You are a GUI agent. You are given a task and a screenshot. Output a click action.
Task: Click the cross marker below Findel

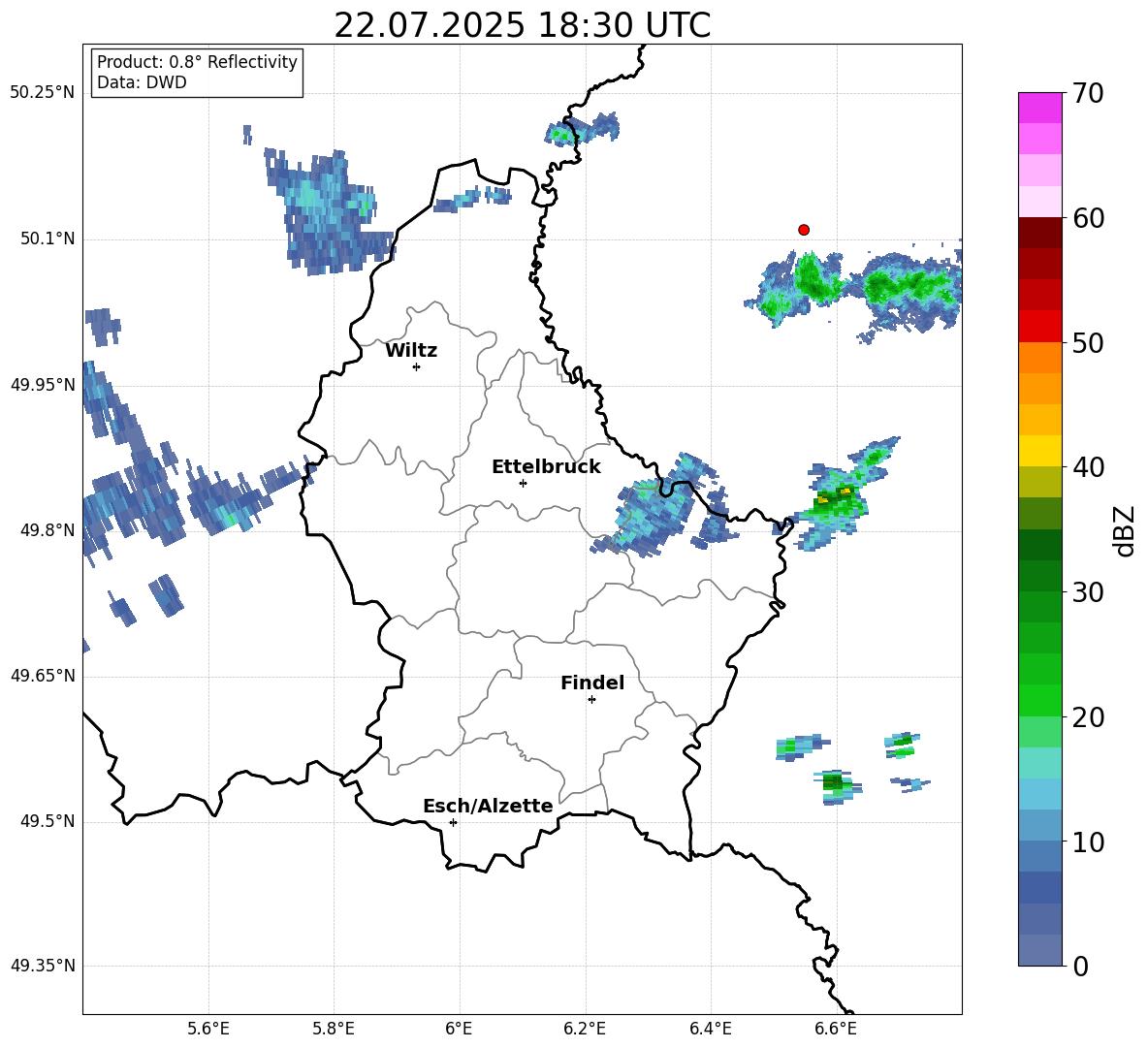[x=591, y=700]
